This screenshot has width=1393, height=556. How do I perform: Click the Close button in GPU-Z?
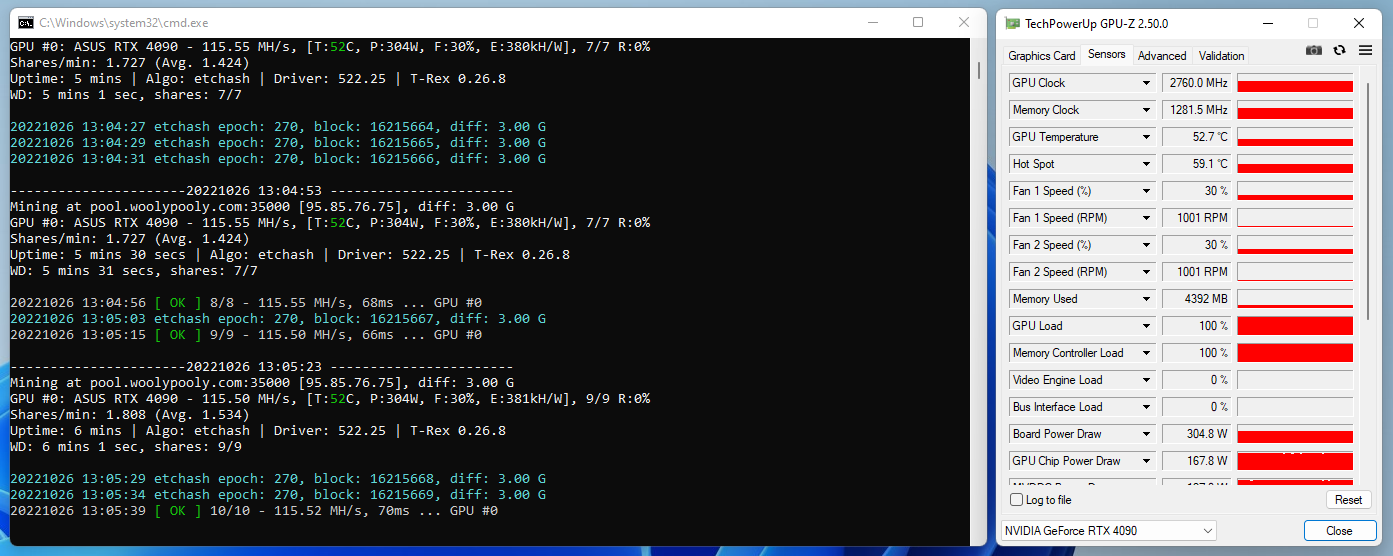click(x=1339, y=531)
